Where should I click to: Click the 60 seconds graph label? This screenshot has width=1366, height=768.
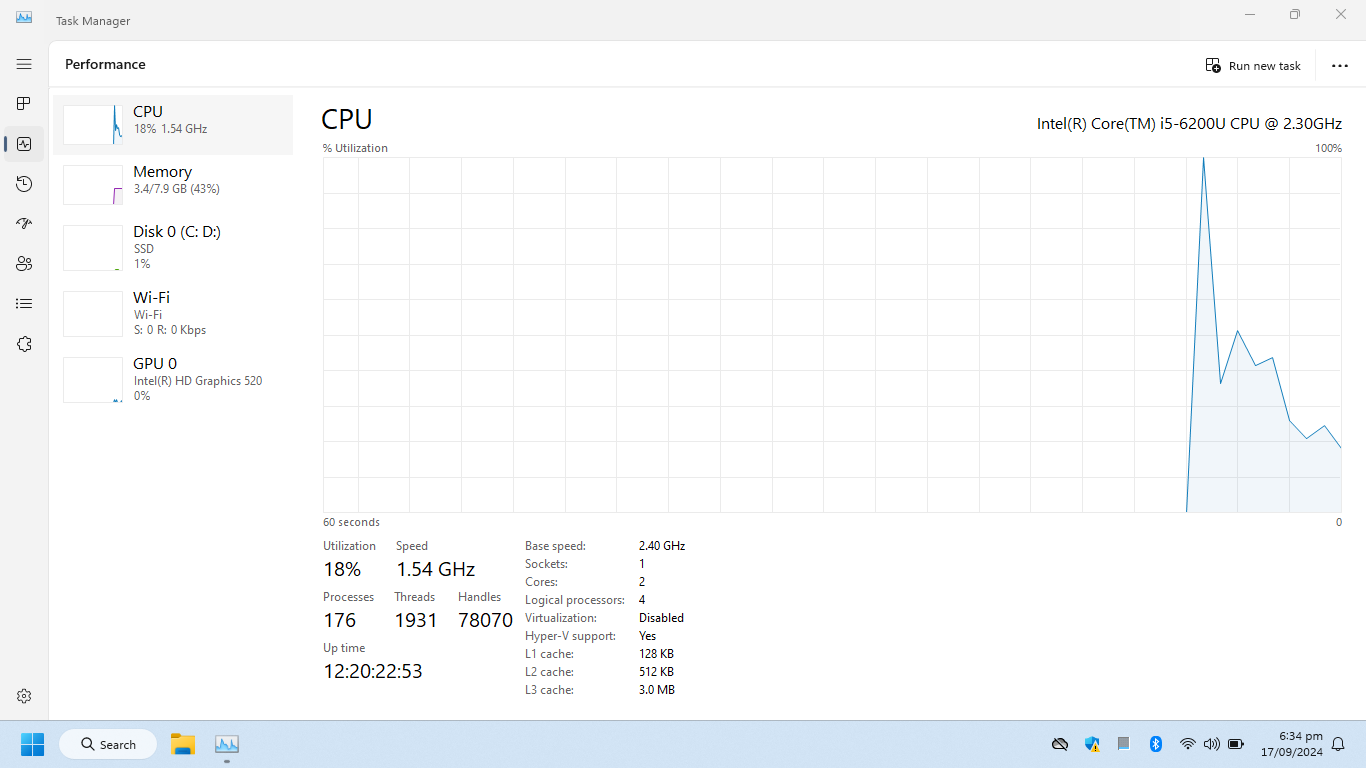[x=351, y=522]
